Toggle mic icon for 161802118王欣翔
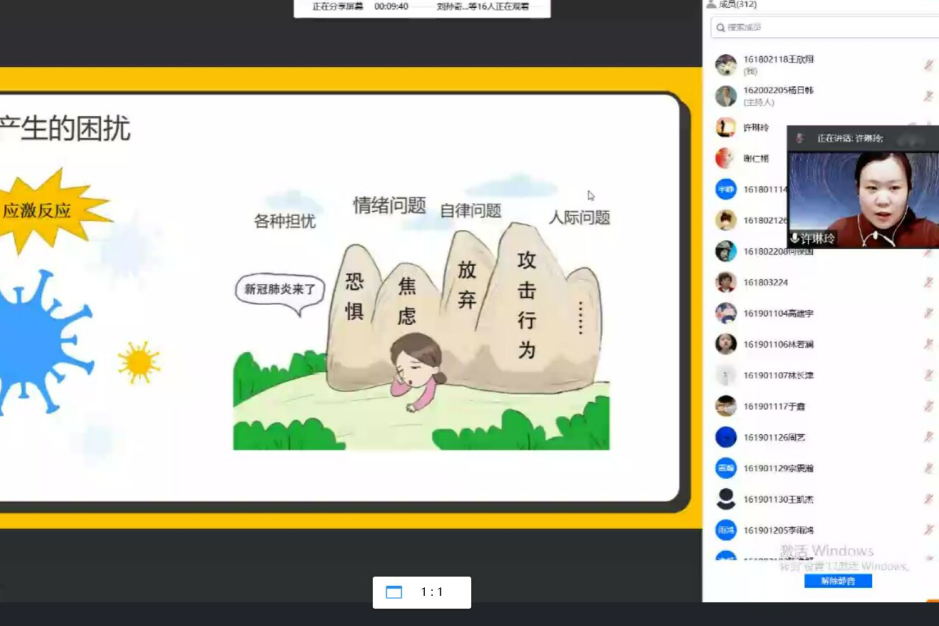Image resolution: width=939 pixels, height=626 pixels. tap(928, 65)
